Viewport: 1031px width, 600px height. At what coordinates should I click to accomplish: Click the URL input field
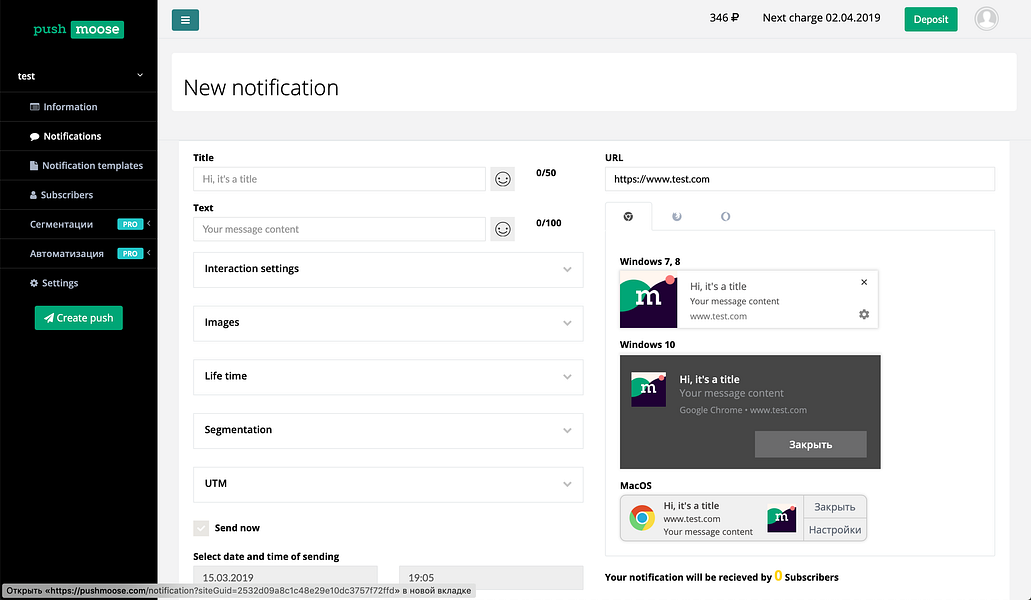[800, 179]
